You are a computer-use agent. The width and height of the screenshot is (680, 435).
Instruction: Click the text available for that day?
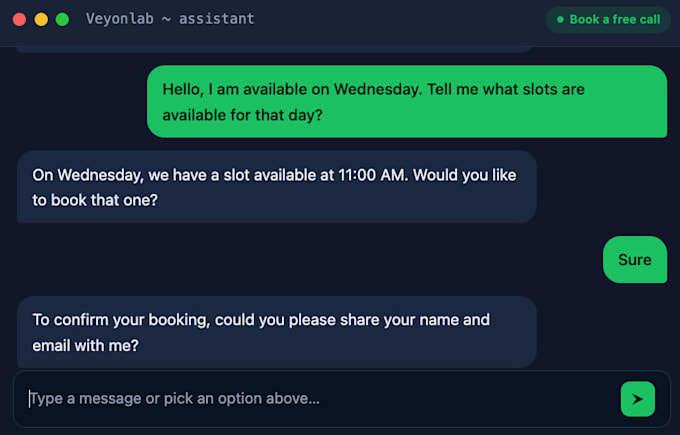(x=242, y=115)
